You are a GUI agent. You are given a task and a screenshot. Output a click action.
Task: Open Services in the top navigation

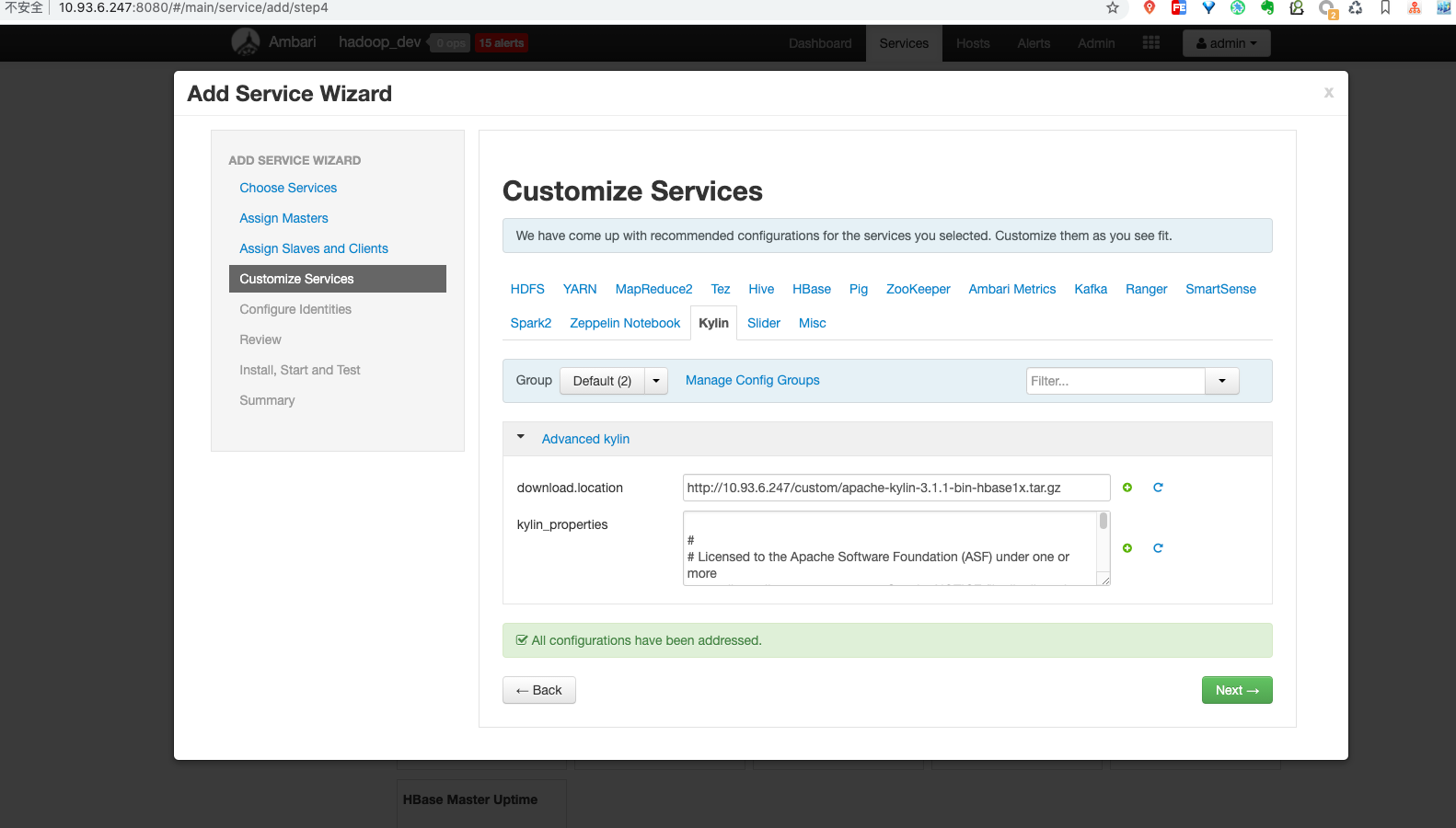click(904, 43)
